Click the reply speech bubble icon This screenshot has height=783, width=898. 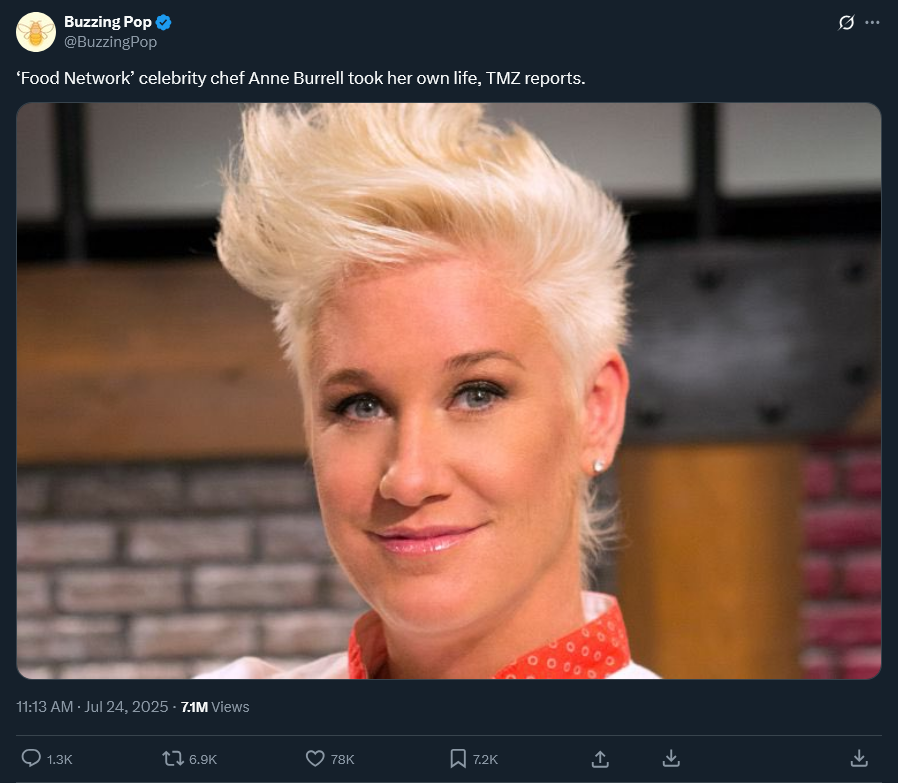(31, 758)
